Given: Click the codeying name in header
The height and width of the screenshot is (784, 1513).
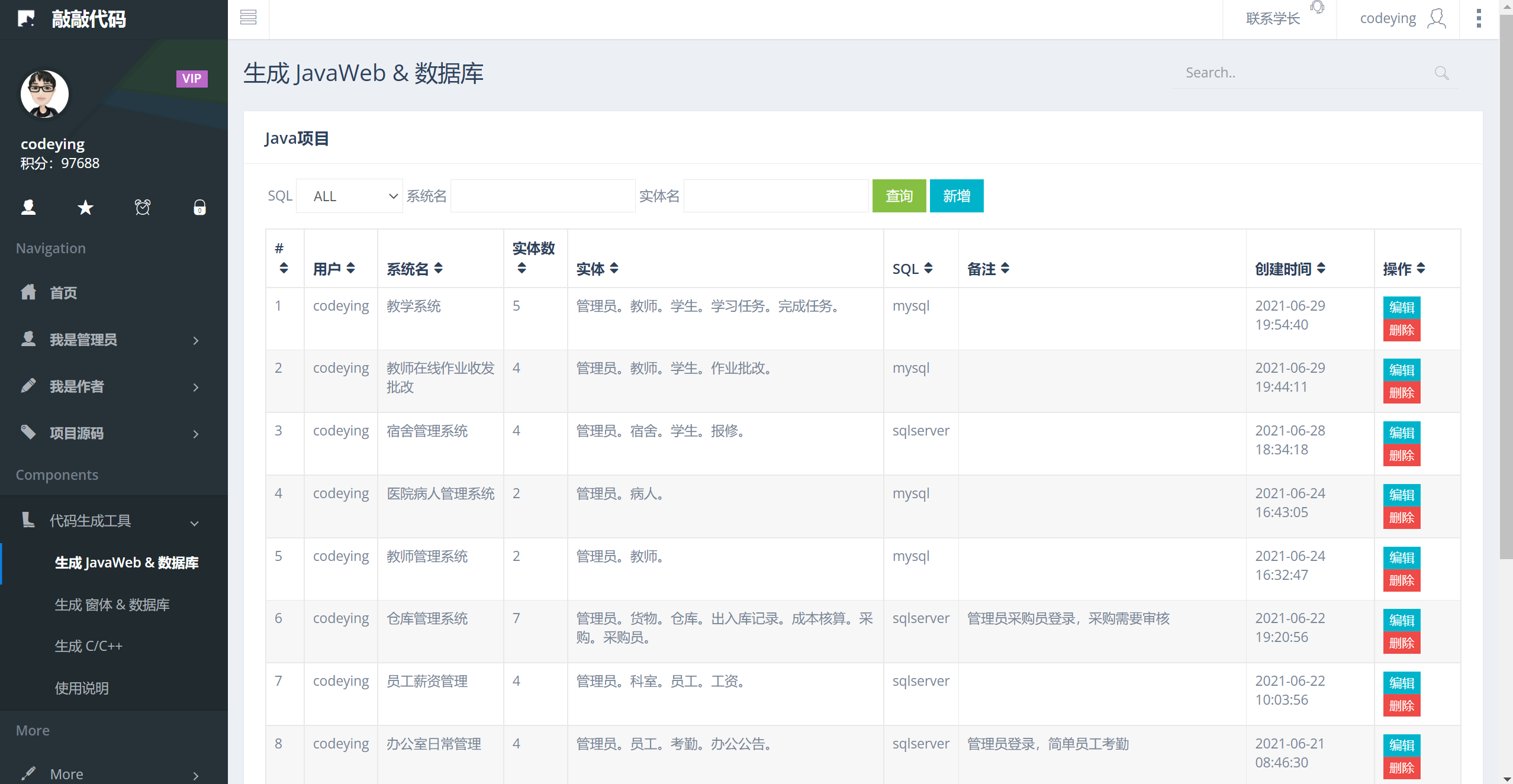Looking at the screenshot, I should pyautogui.click(x=1388, y=18).
